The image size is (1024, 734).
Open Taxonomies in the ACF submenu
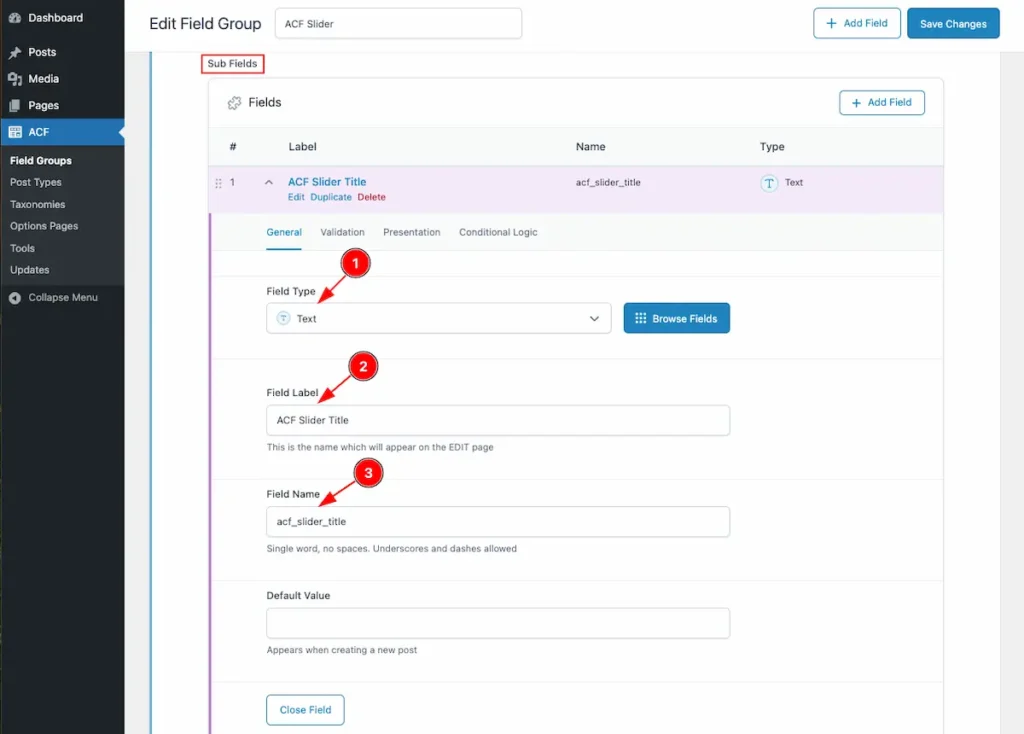(x=38, y=204)
